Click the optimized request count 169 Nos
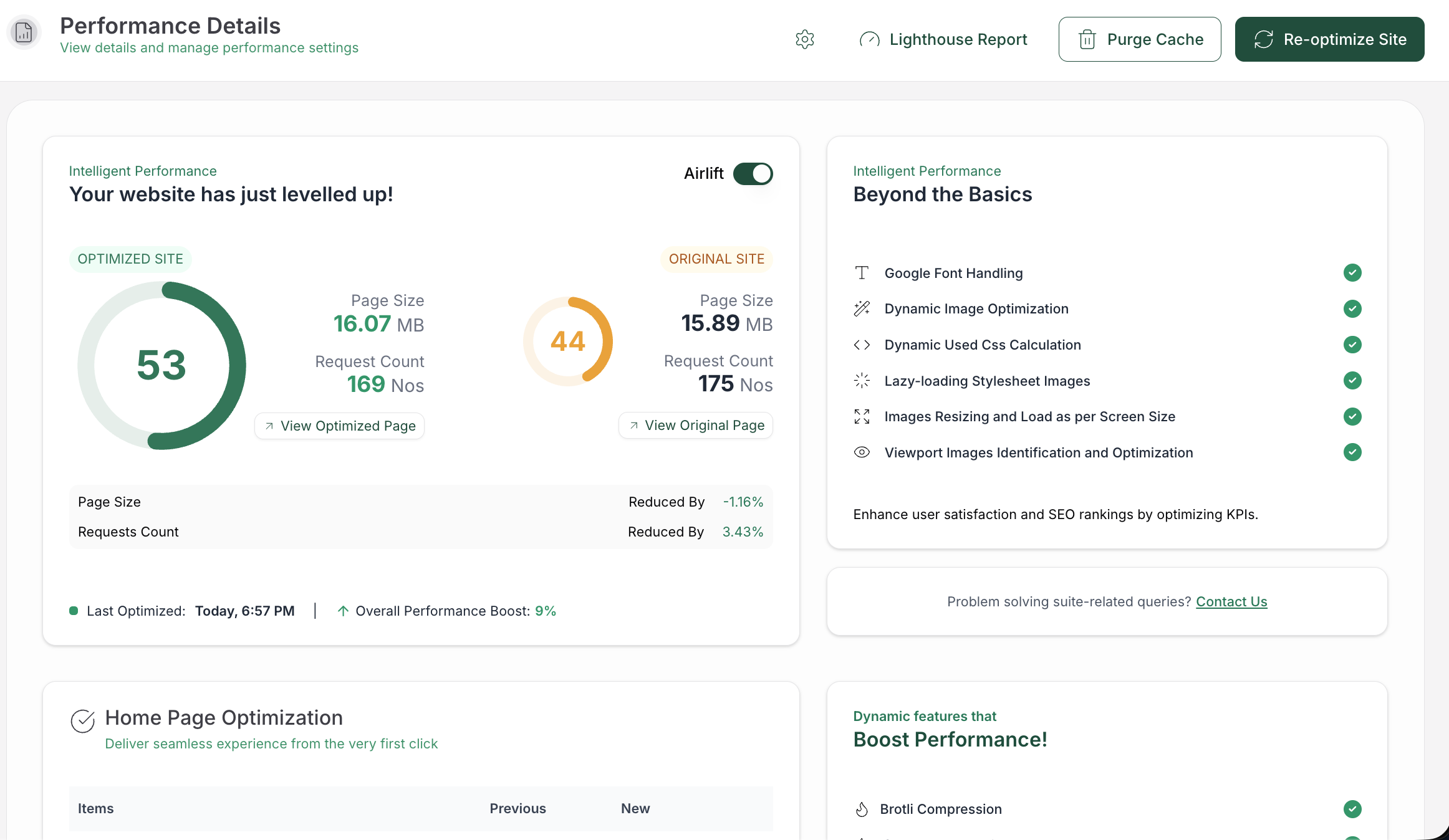Screen dimensions: 1449x840 tap(385, 384)
